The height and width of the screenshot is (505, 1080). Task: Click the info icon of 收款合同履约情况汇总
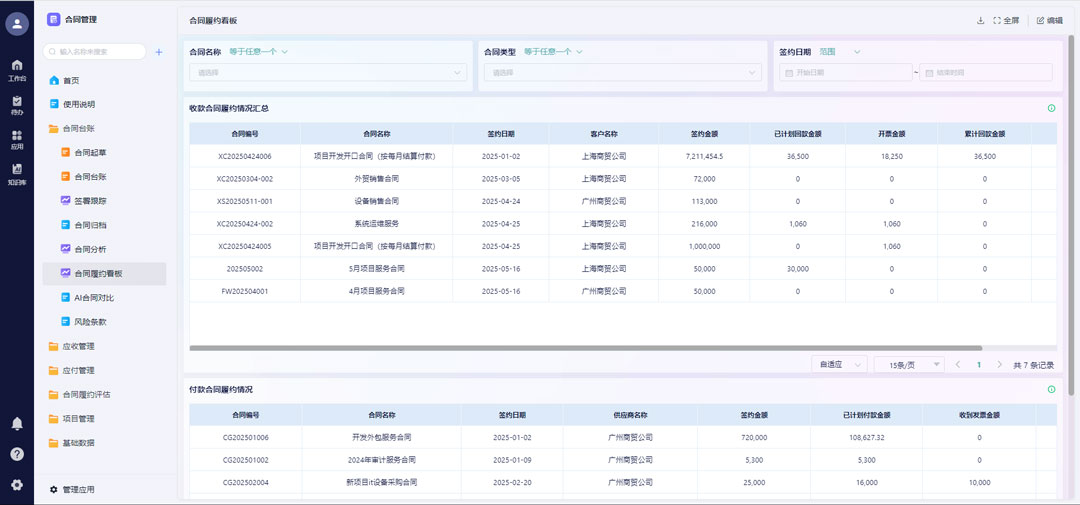click(1051, 108)
